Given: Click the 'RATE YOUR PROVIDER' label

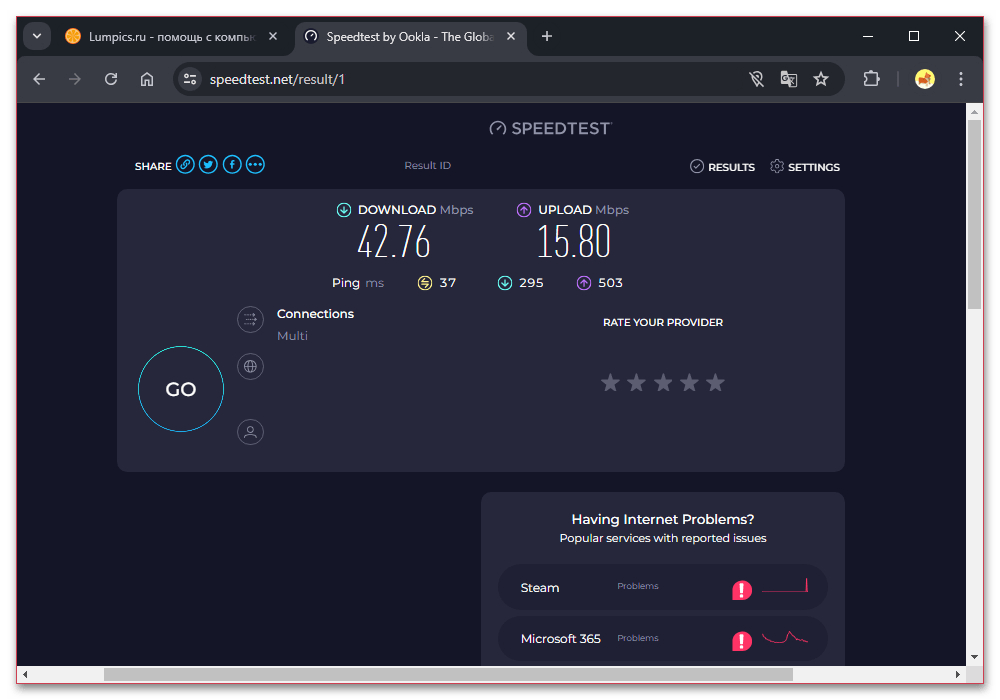Looking at the screenshot, I should click(663, 323).
